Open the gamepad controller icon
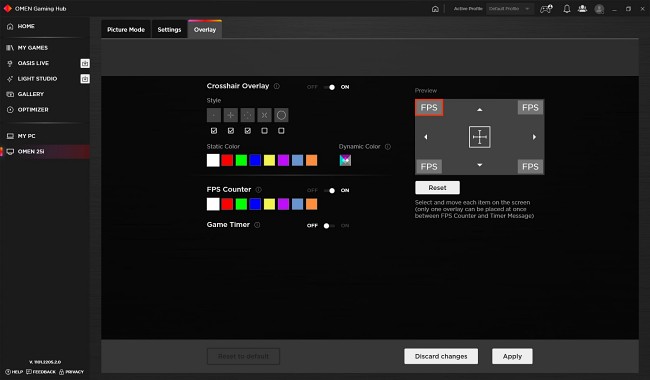This screenshot has width=650, height=380. coord(546,9)
